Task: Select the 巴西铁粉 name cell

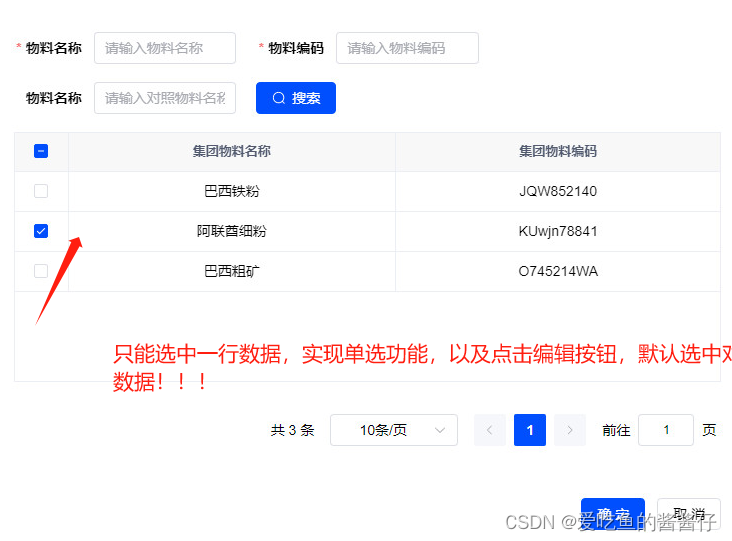Action: pyautogui.click(x=232, y=191)
